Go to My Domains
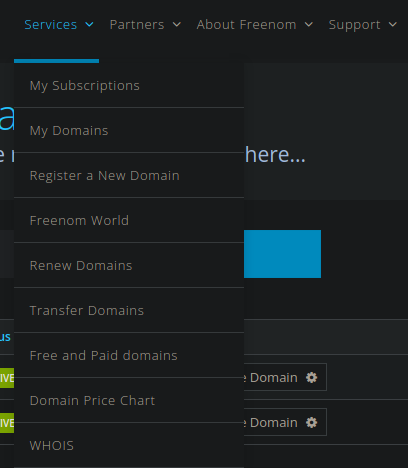408x468 pixels. 129,130
